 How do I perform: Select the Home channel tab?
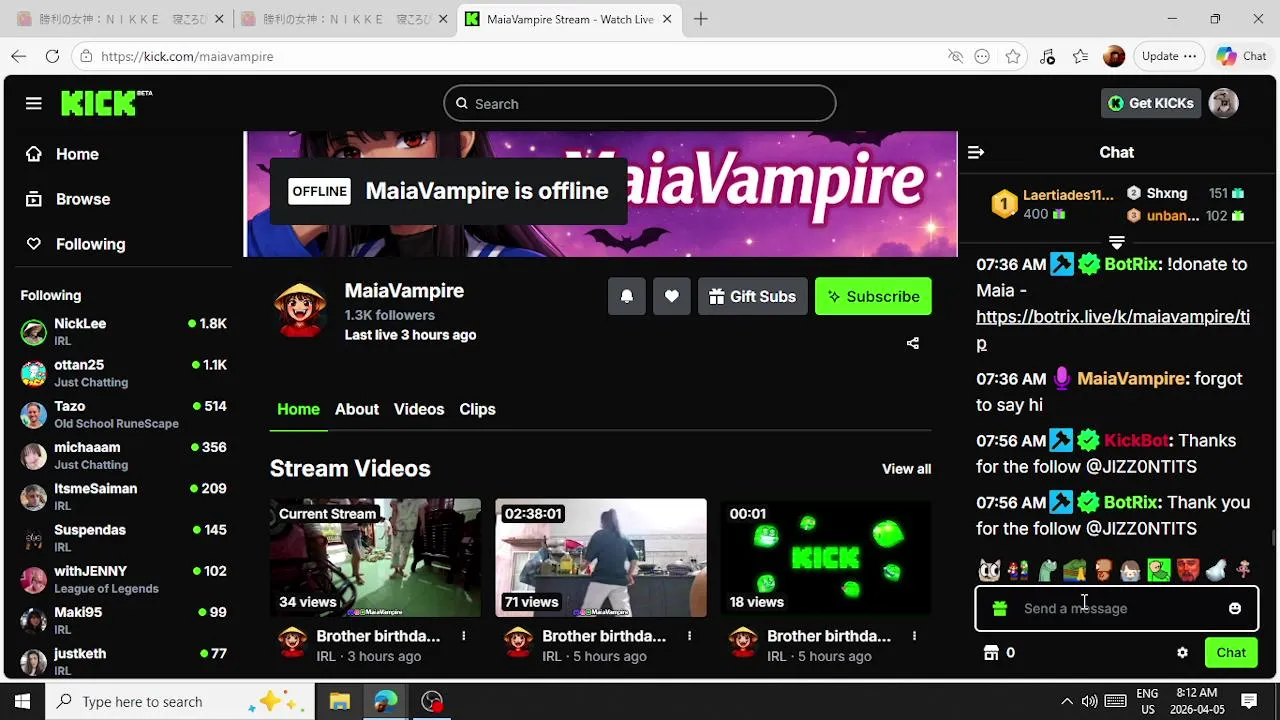click(298, 409)
